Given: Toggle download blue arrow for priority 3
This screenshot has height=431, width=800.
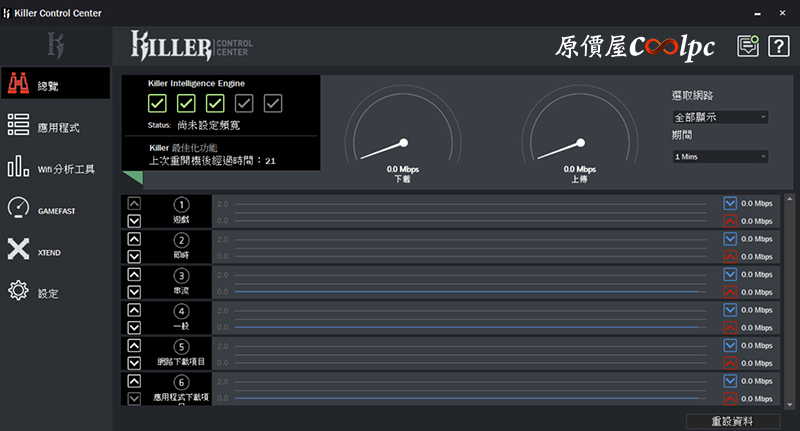Looking at the screenshot, I should pos(730,274).
